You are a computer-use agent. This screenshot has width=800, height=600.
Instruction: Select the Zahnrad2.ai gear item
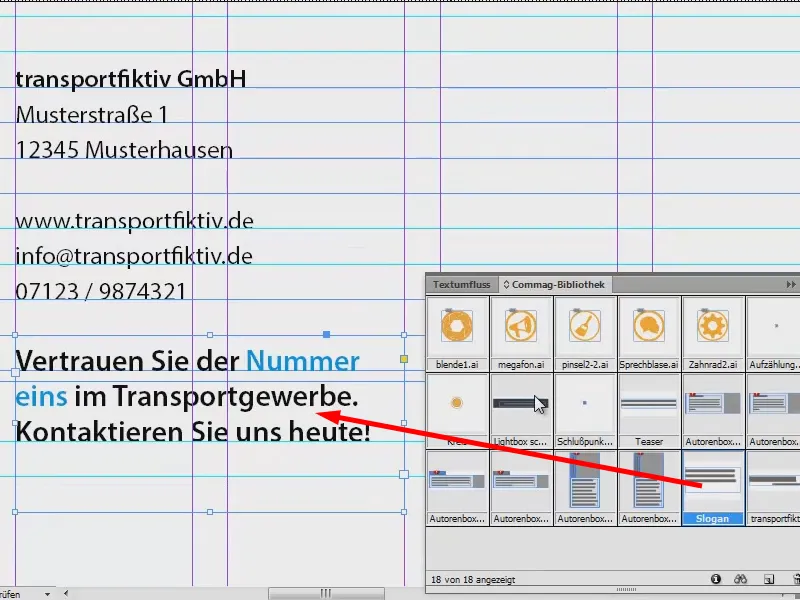point(713,334)
